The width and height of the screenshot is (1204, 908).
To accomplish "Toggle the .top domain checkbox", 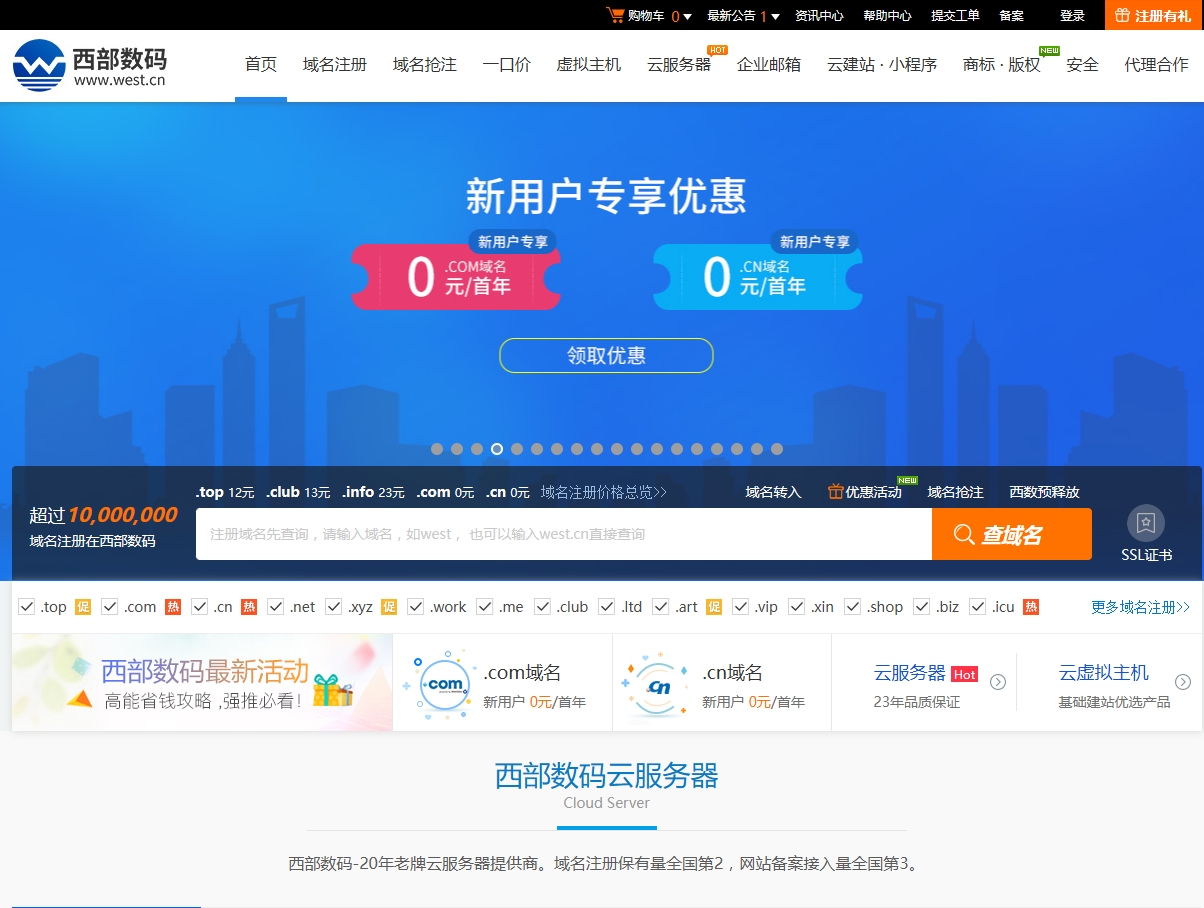I will (27, 606).
